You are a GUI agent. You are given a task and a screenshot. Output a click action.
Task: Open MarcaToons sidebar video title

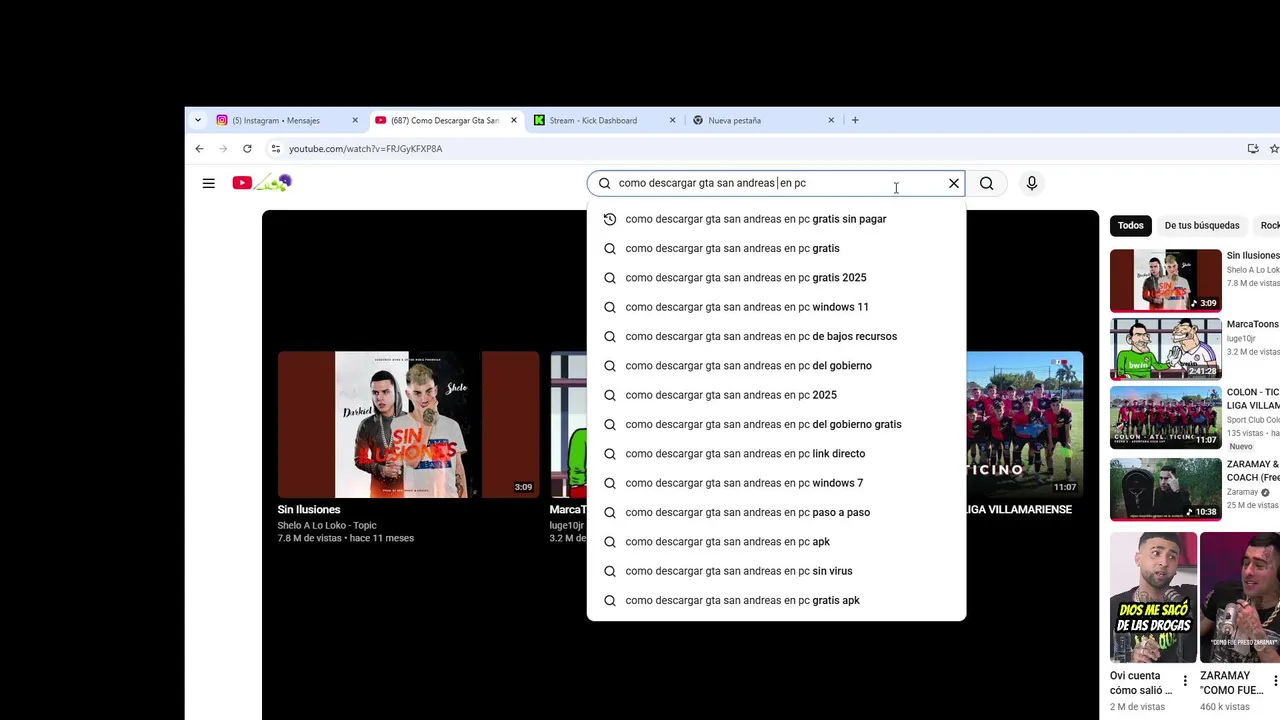click(1253, 325)
